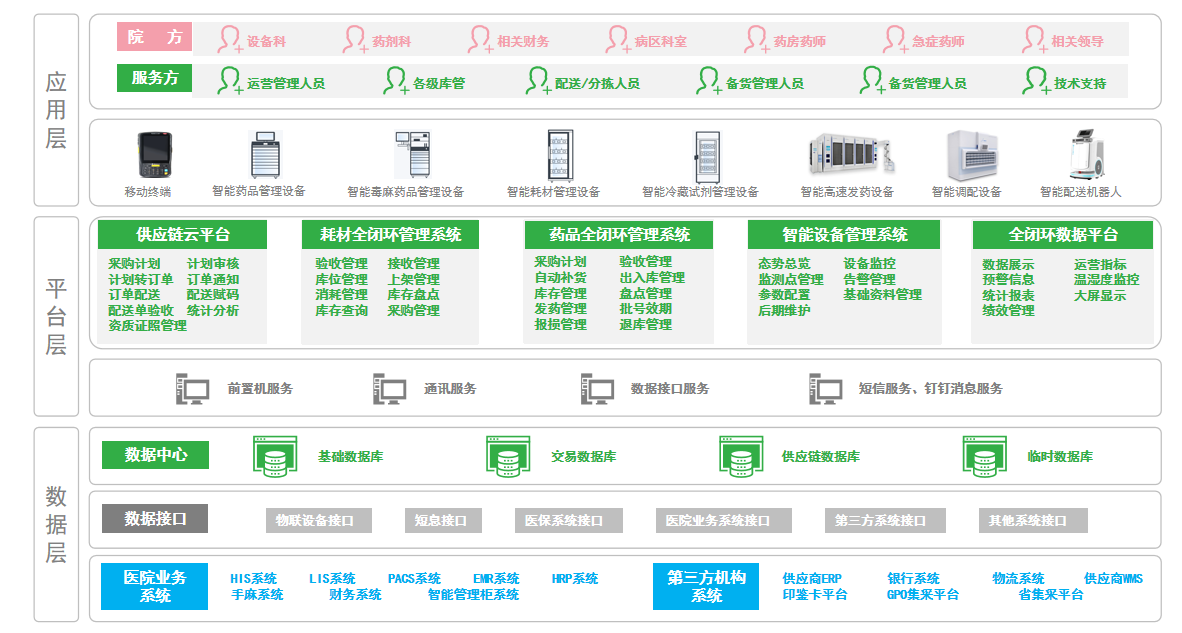Select the person icon for 急症药师
The width and height of the screenshot is (1182, 633).
896,39
